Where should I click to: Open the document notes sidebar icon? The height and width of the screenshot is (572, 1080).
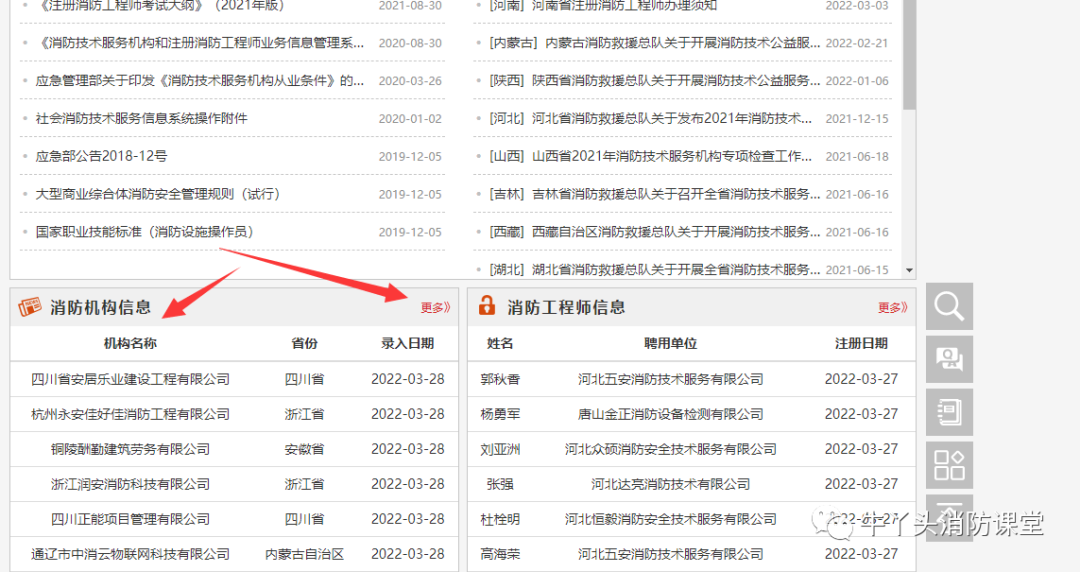949,412
